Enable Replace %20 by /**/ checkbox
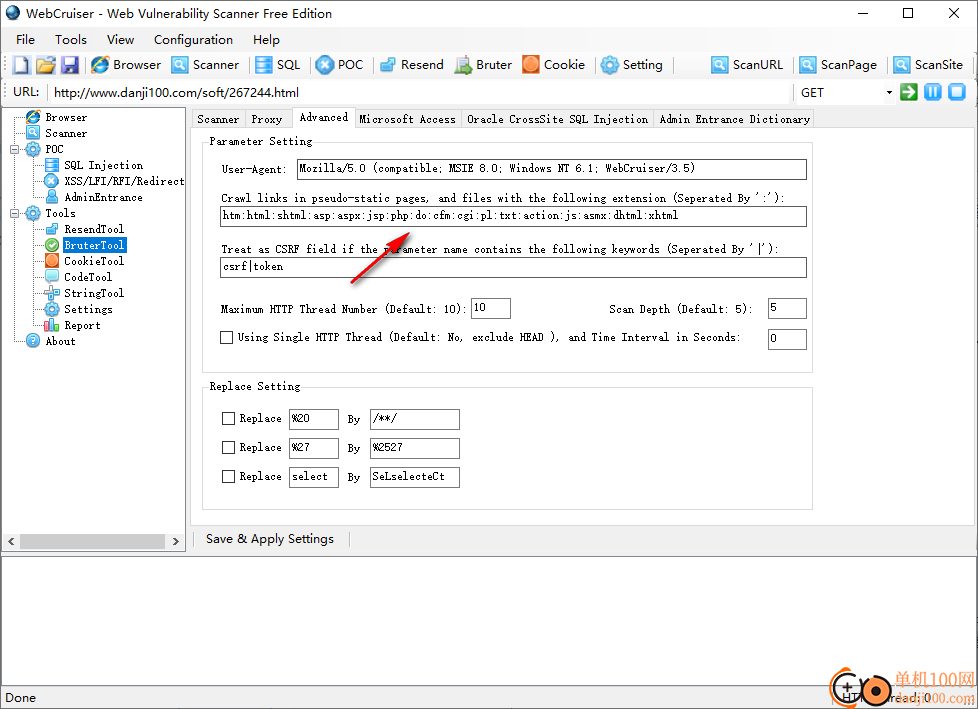 pos(228,418)
